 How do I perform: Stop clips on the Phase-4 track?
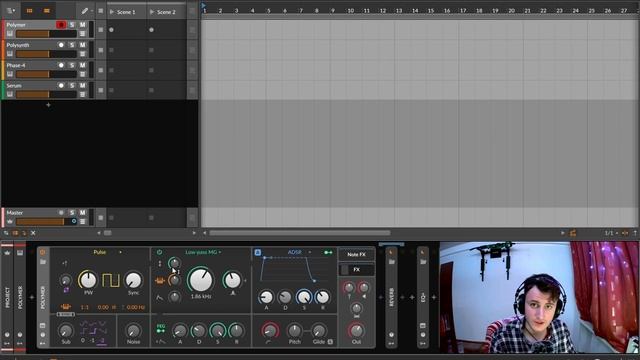[x=101, y=70]
